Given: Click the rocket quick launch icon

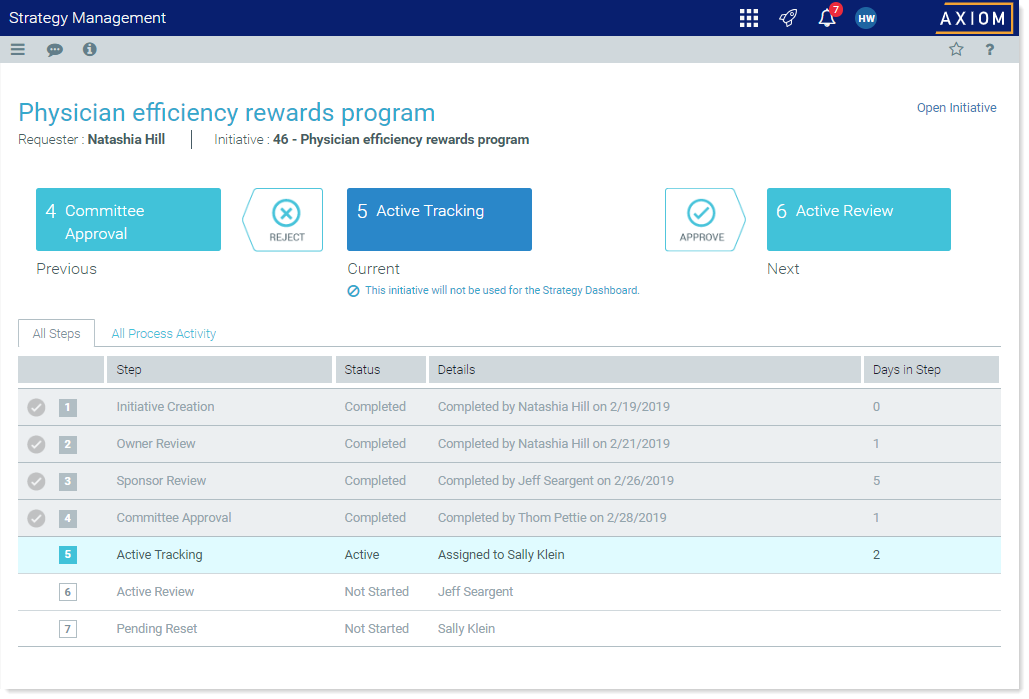Looking at the screenshot, I should click(788, 18).
